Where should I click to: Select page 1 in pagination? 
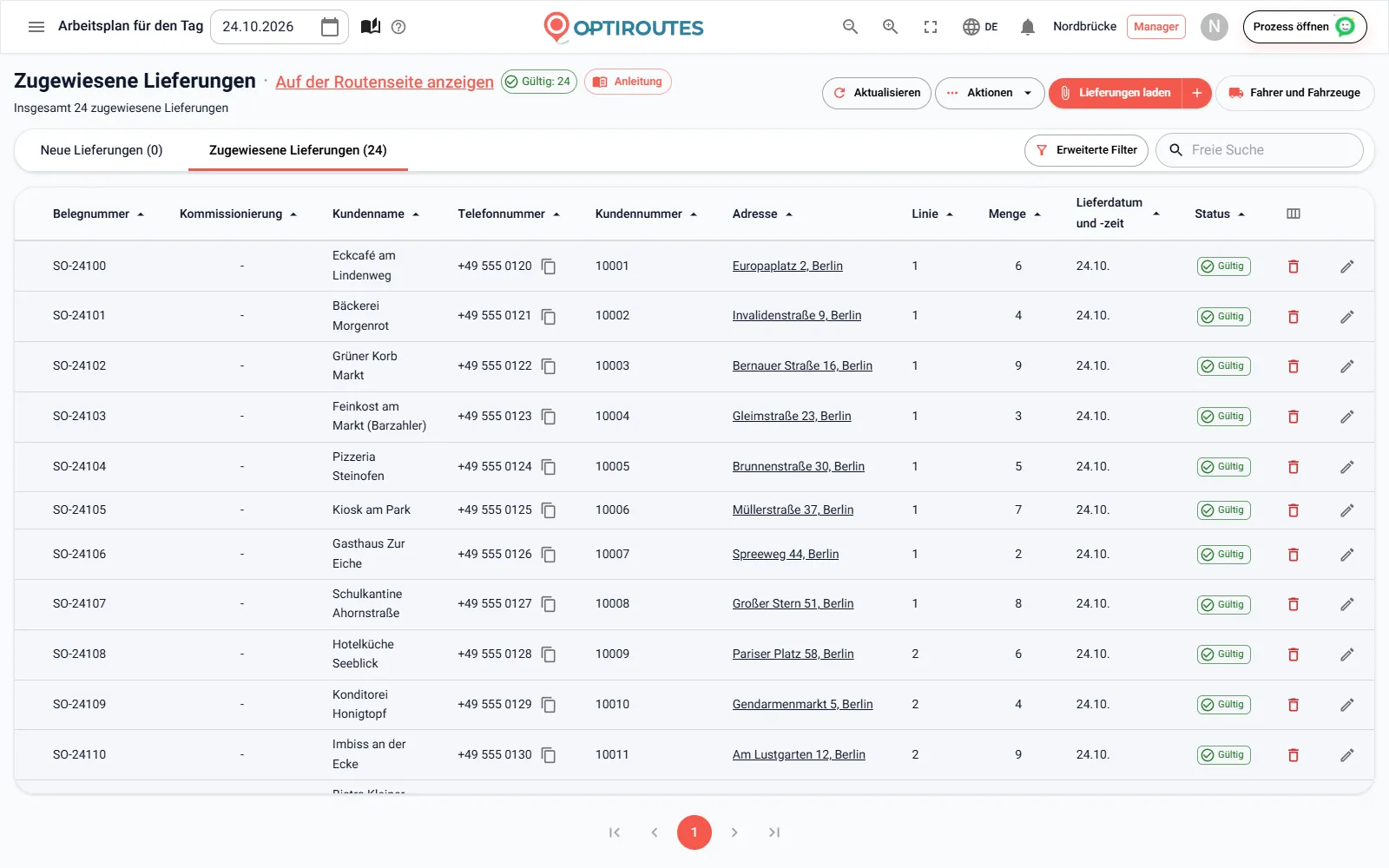pyautogui.click(x=694, y=832)
